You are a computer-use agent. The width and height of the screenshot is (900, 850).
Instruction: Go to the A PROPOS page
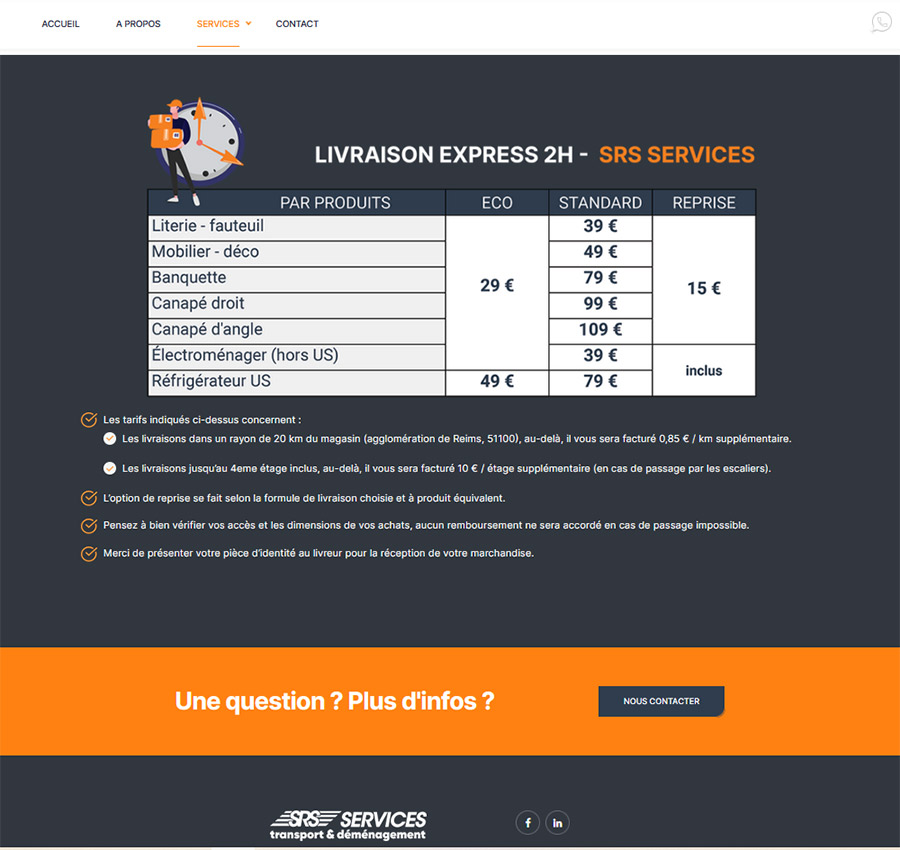[138, 24]
